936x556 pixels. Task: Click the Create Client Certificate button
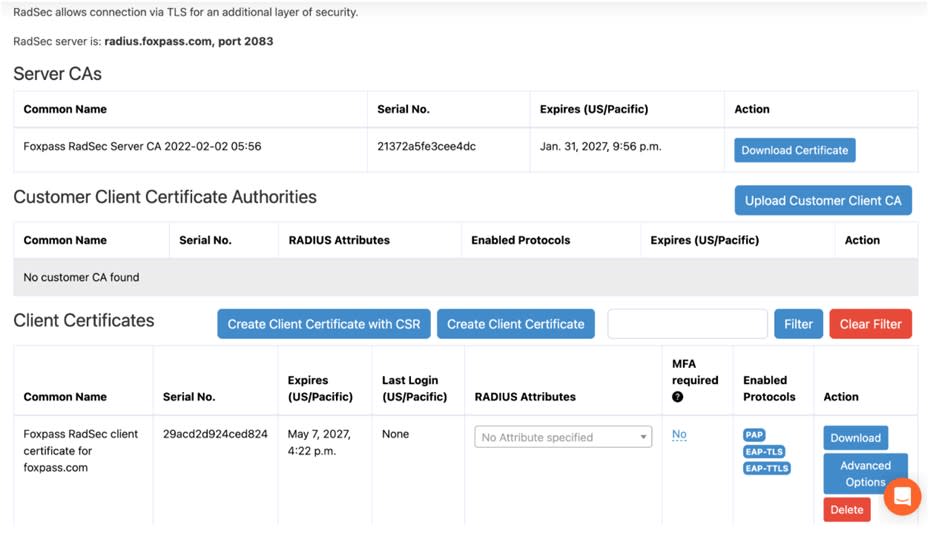(x=516, y=324)
